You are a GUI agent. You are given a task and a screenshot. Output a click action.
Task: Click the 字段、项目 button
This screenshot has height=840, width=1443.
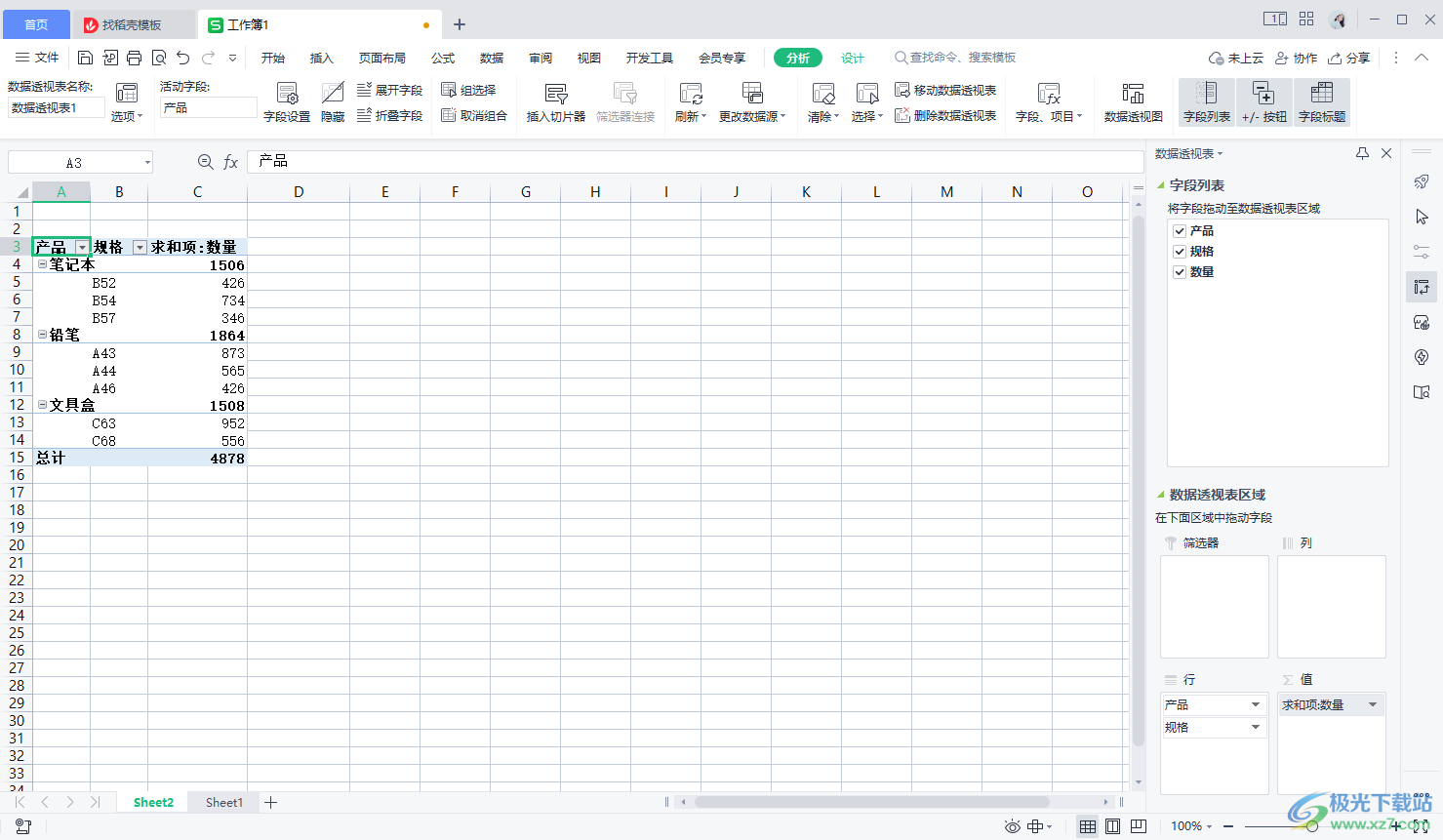[1049, 102]
